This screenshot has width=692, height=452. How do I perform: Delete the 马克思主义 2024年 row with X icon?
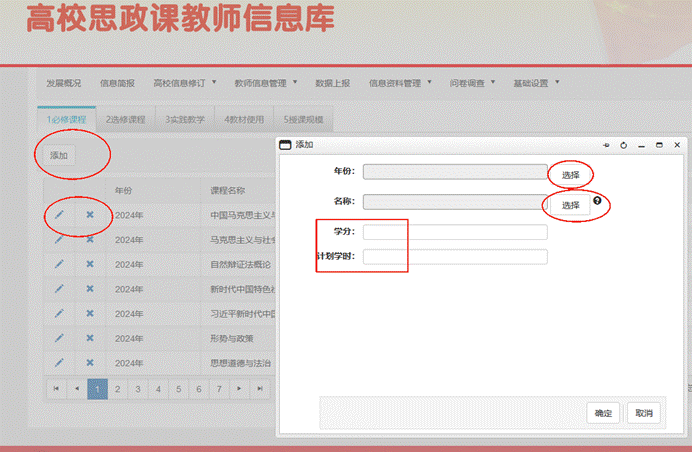click(89, 240)
